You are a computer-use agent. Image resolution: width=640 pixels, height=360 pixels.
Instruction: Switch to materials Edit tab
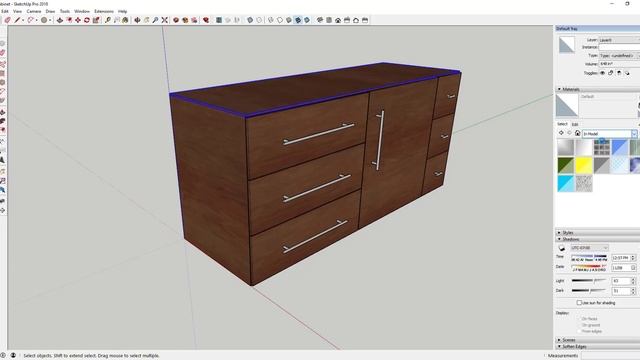click(x=575, y=124)
